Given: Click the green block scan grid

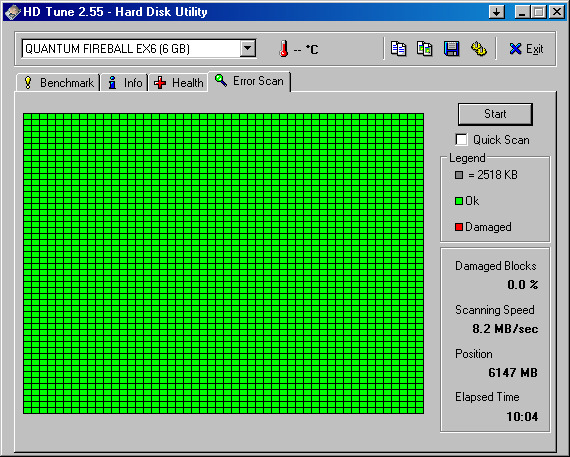Looking at the screenshot, I should (224, 263).
